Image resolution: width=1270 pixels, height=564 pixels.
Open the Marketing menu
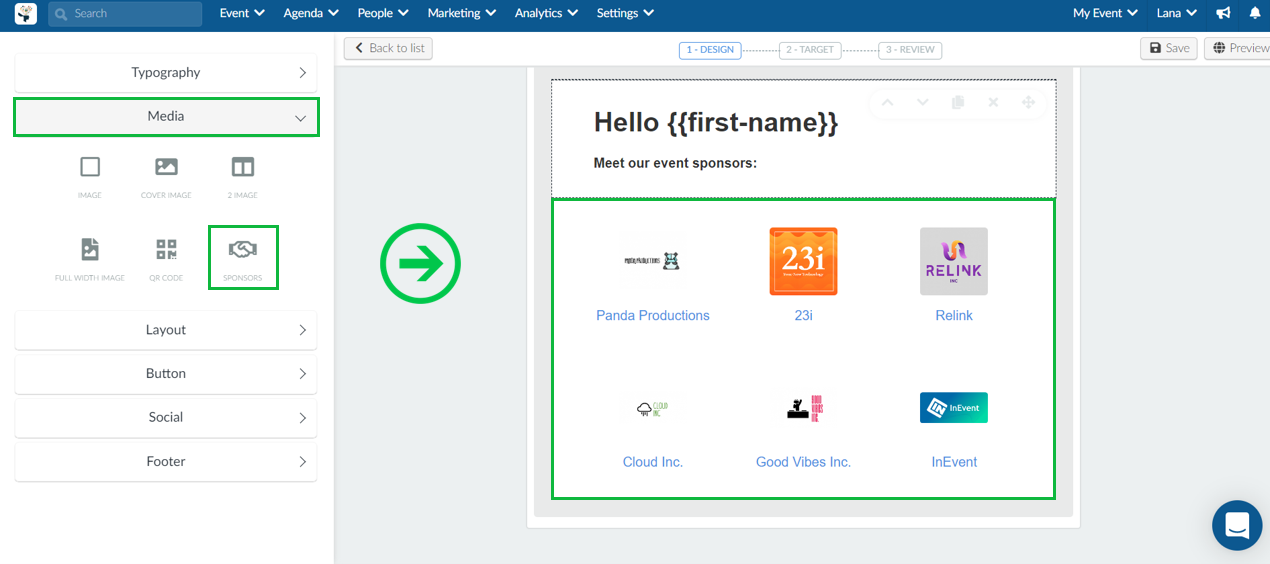[x=462, y=13]
